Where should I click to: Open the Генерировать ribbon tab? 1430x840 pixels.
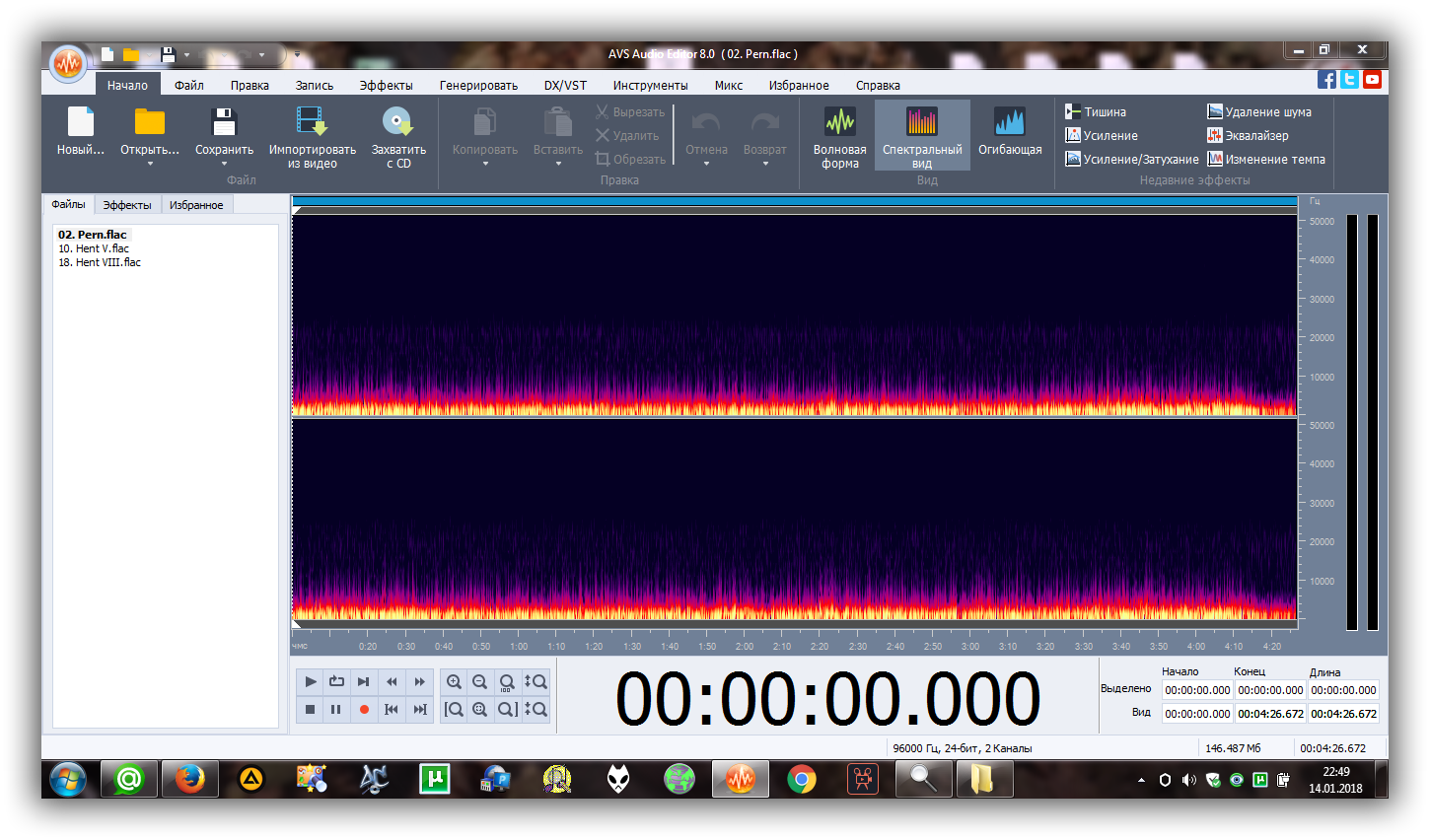pyautogui.click(x=478, y=86)
